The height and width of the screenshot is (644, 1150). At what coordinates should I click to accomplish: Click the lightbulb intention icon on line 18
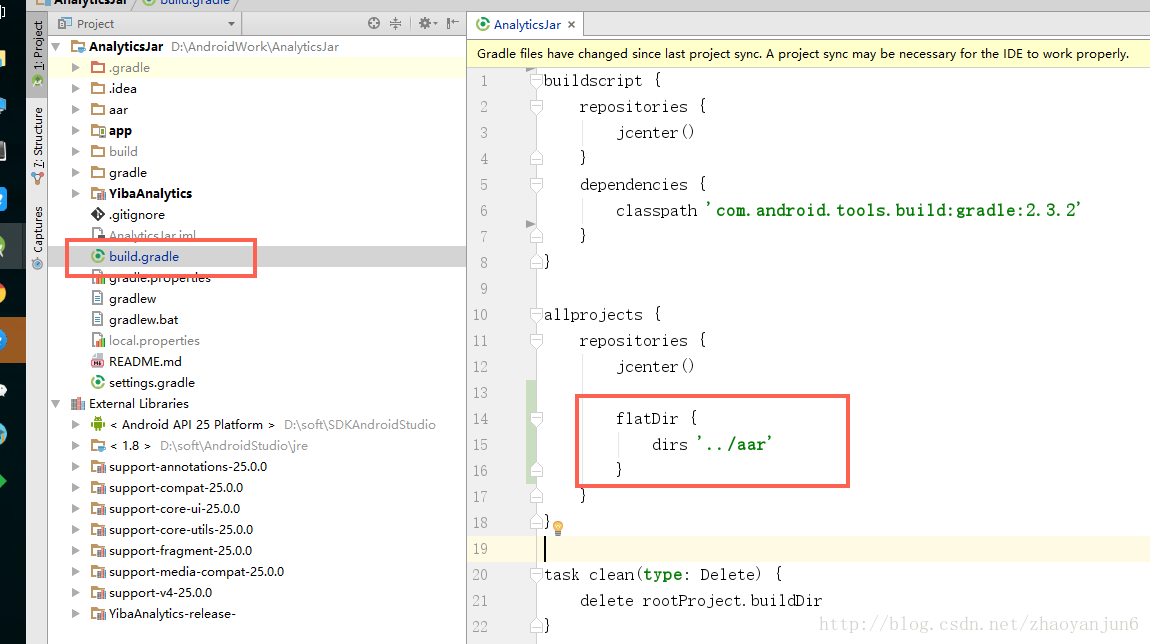coord(558,527)
